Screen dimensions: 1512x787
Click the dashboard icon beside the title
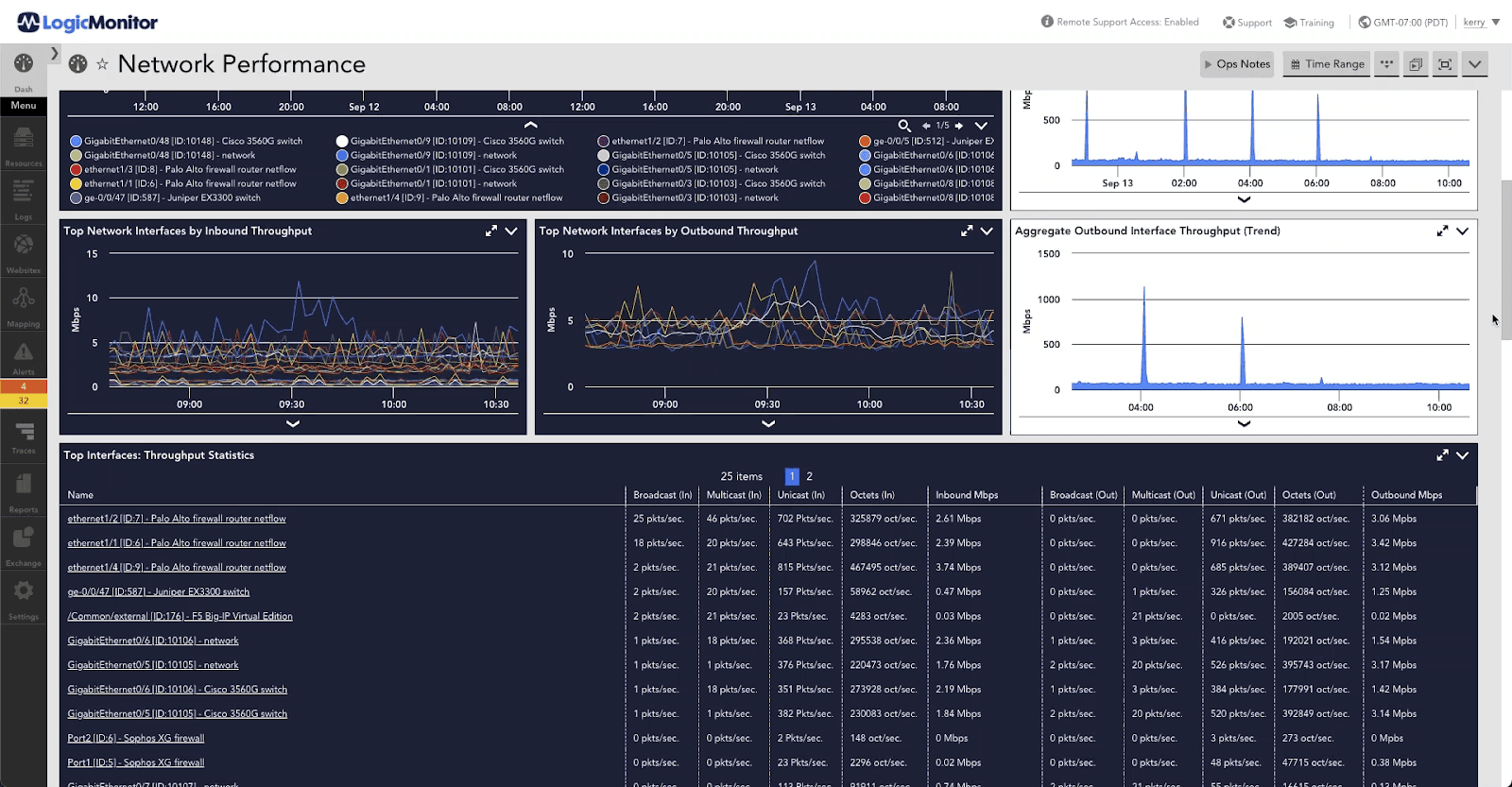pos(78,63)
